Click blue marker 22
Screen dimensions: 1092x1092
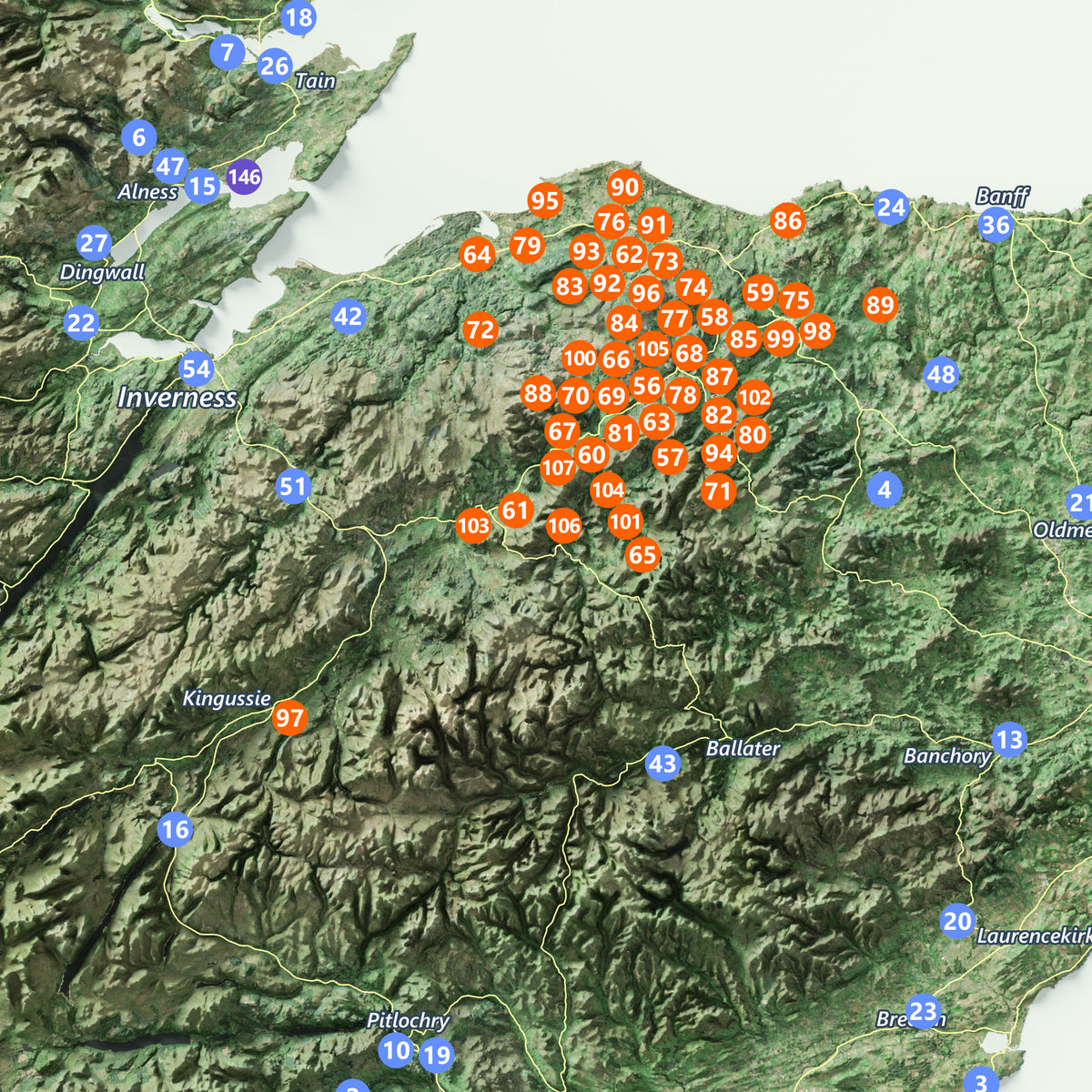tap(81, 323)
